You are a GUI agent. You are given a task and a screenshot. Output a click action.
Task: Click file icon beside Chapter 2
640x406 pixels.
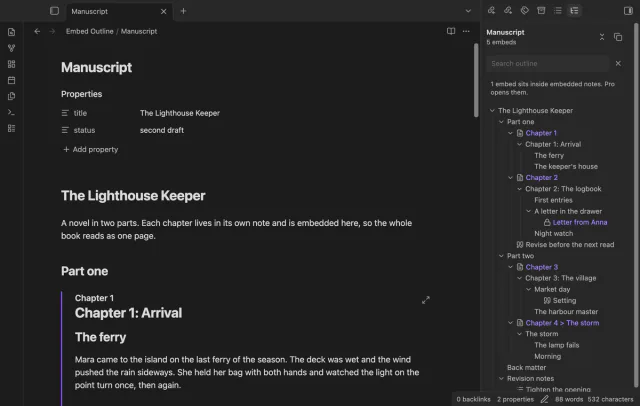coord(520,177)
